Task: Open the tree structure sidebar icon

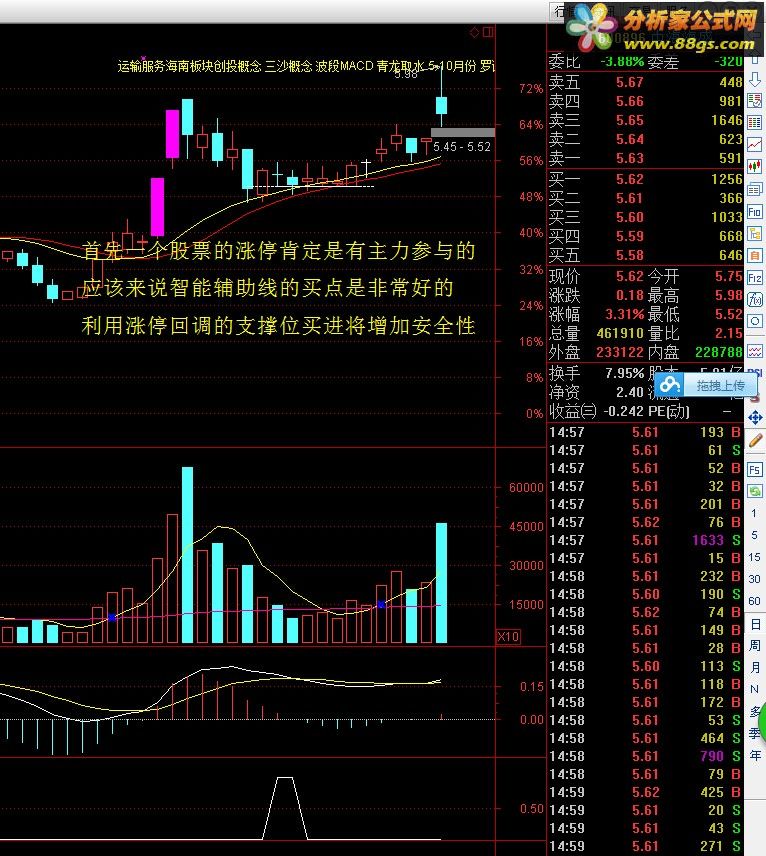Action: 755,234
